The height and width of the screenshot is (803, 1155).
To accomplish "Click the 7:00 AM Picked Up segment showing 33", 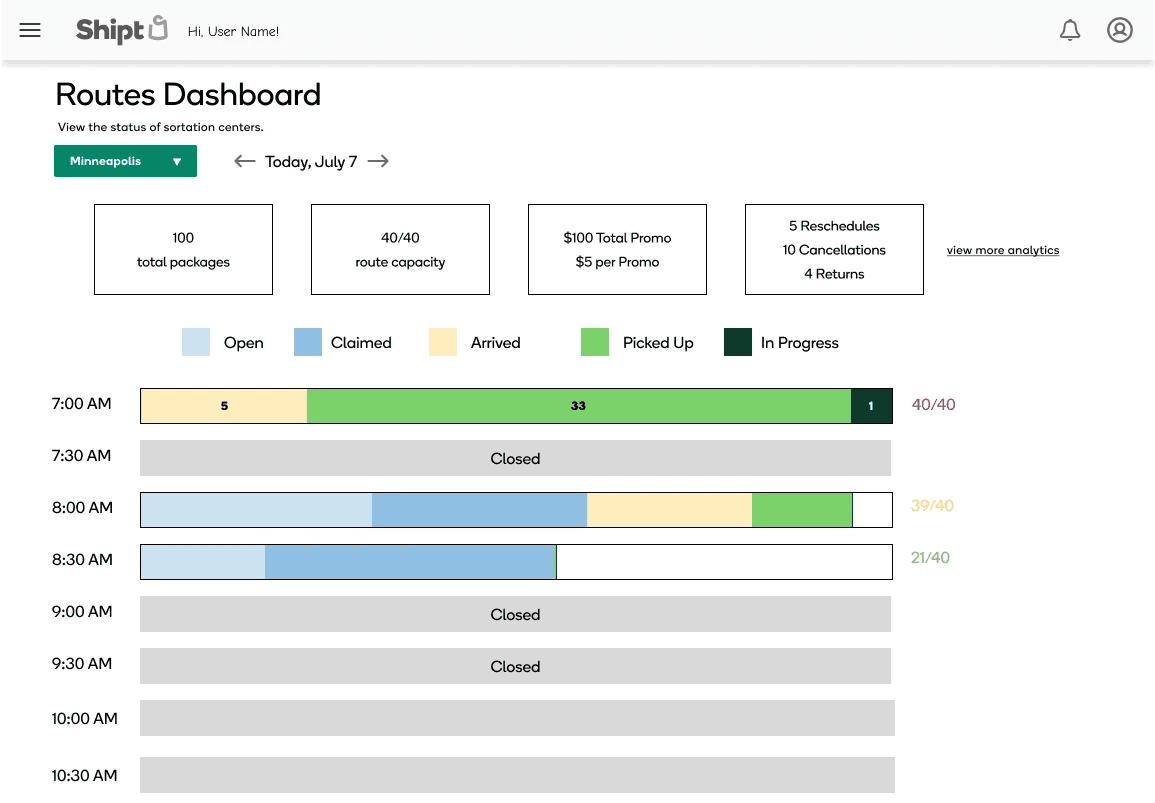I will pos(579,406).
